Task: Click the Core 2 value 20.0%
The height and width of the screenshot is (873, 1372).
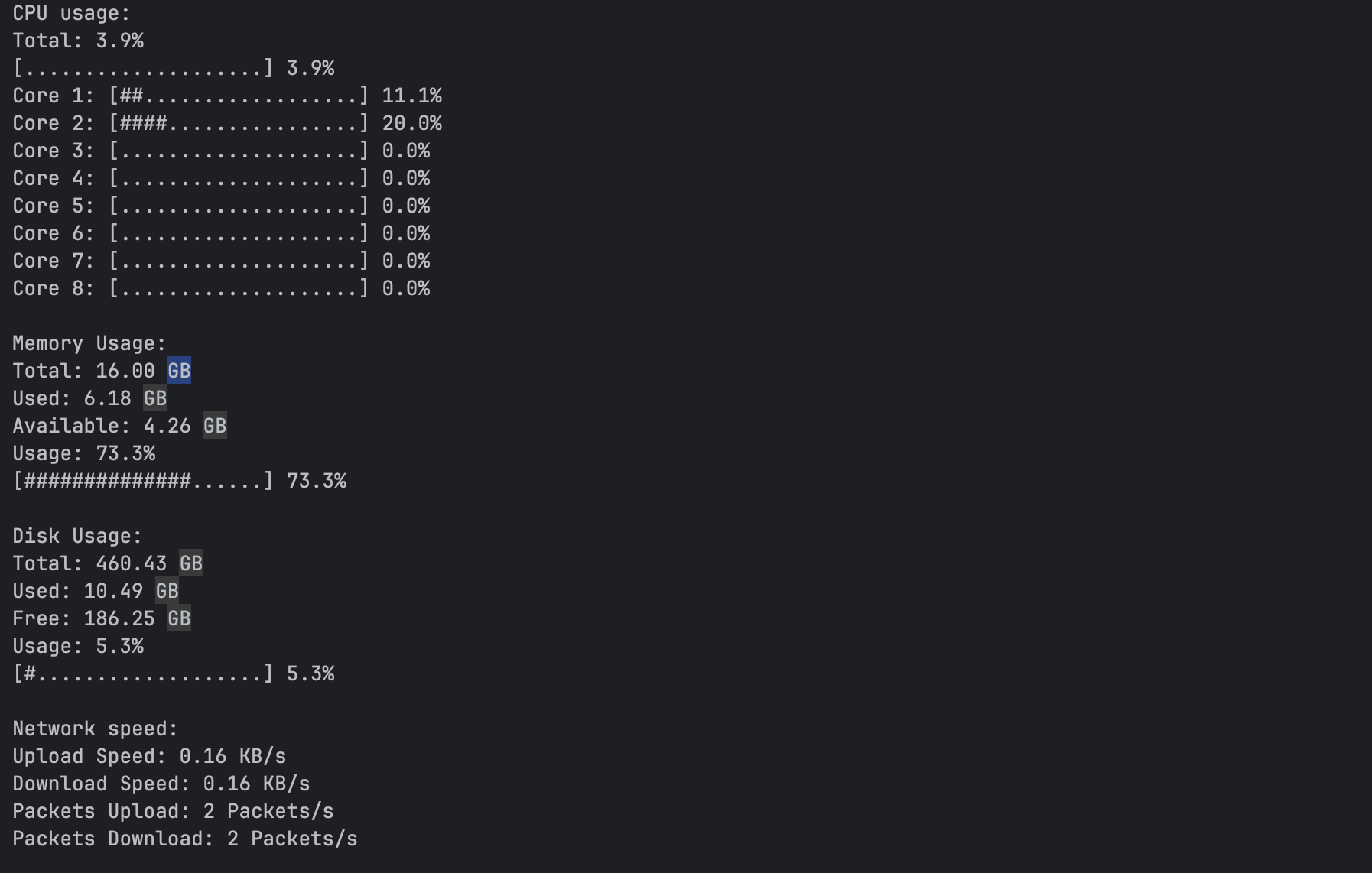Action: click(x=411, y=123)
